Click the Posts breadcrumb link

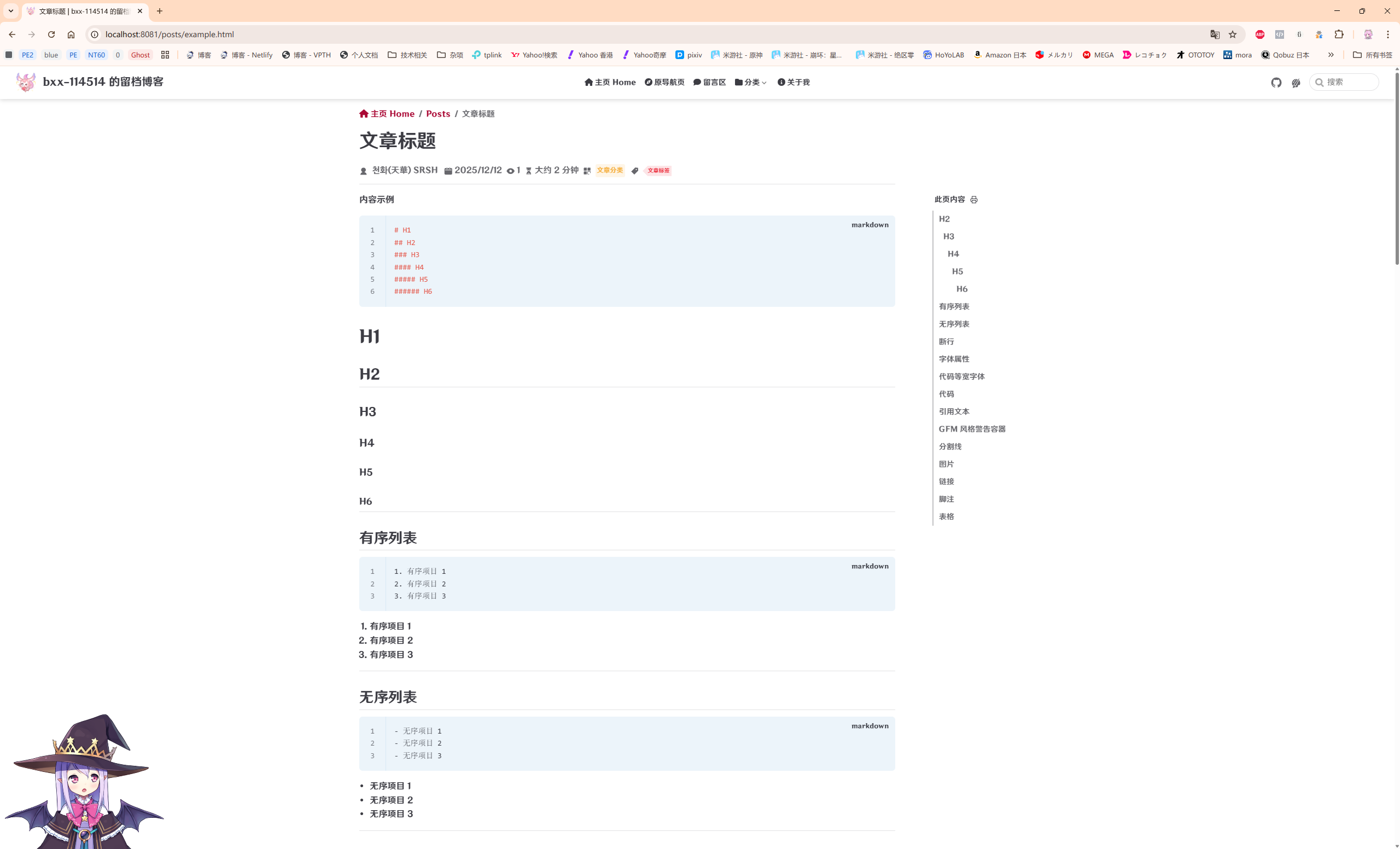tap(437, 114)
